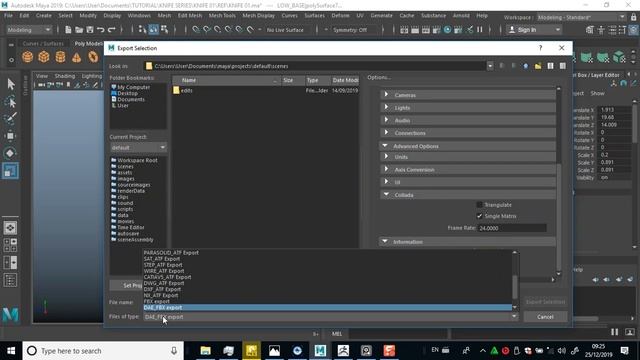The height and width of the screenshot is (360, 640).
Task: Open the Files of type dropdown
Action: coord(331,317)
